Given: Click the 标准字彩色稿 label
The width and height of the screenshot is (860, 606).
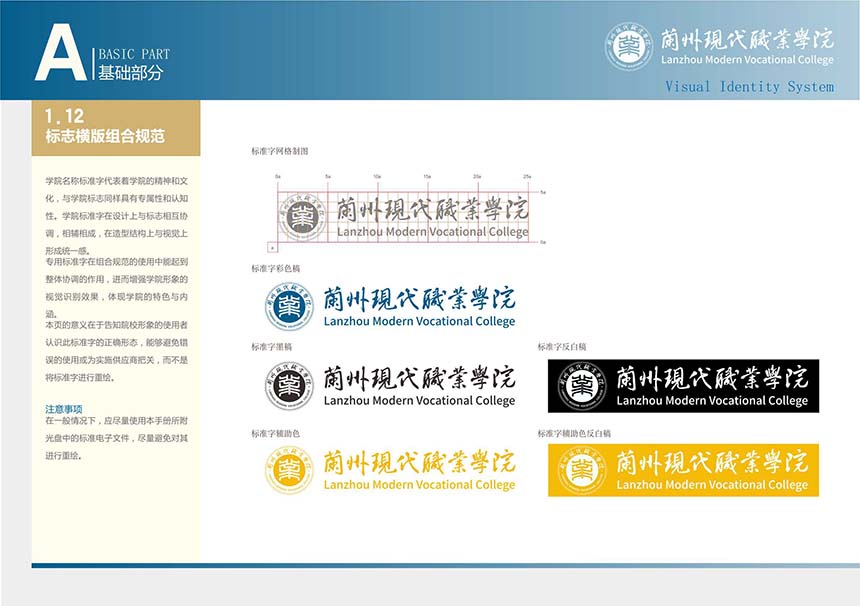Looking at the screenshot, I should (276, 269).
